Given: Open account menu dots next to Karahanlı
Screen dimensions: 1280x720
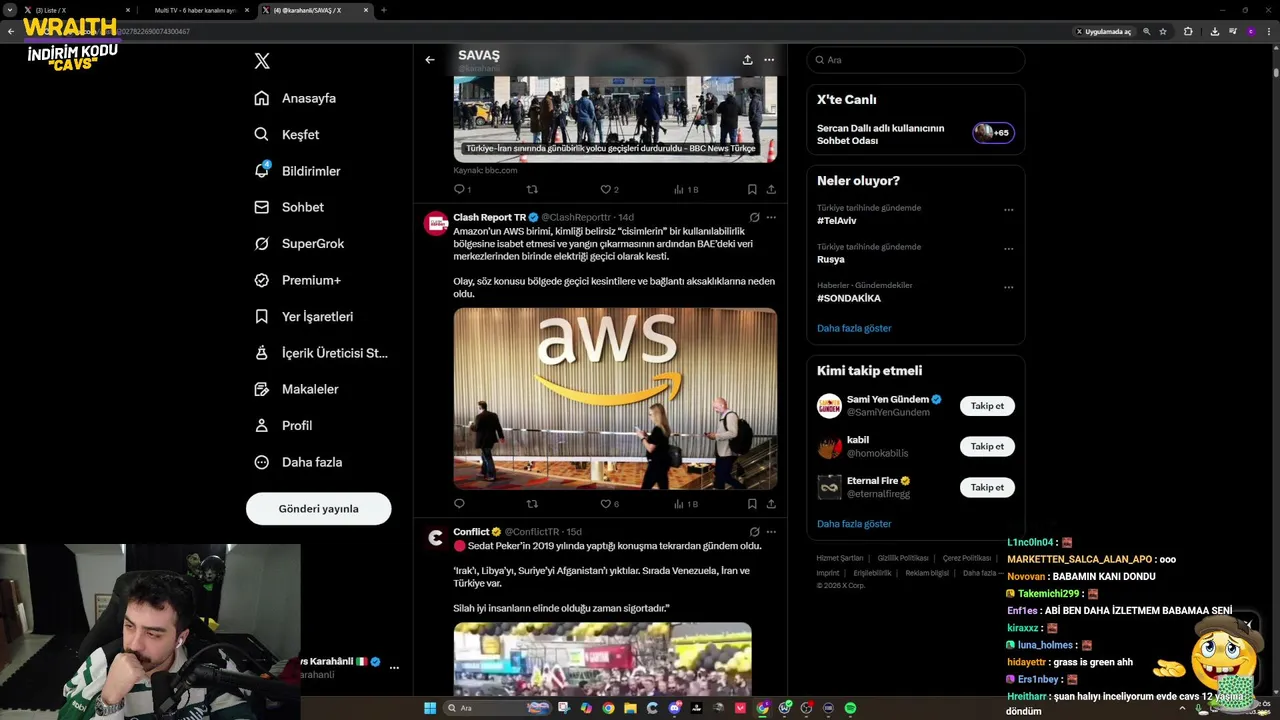Looking at the screenshot, I should click(394, 668).
